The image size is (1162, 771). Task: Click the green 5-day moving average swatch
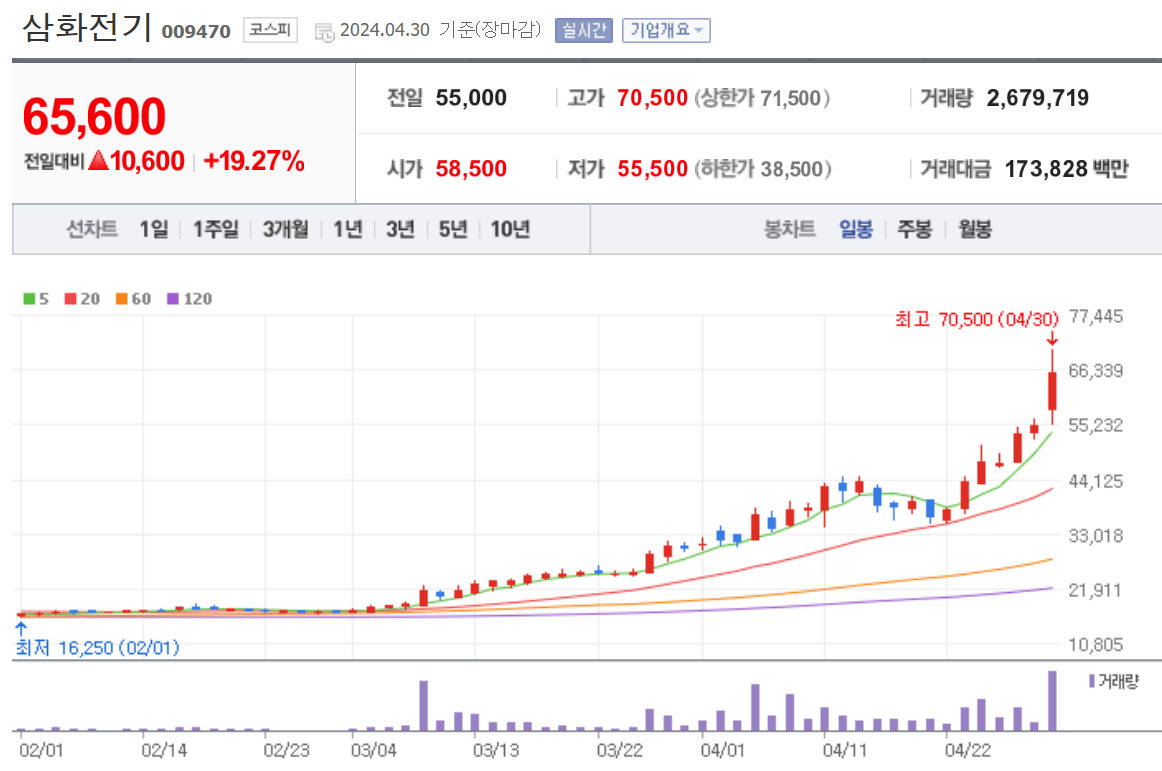(x=30, y=299)
